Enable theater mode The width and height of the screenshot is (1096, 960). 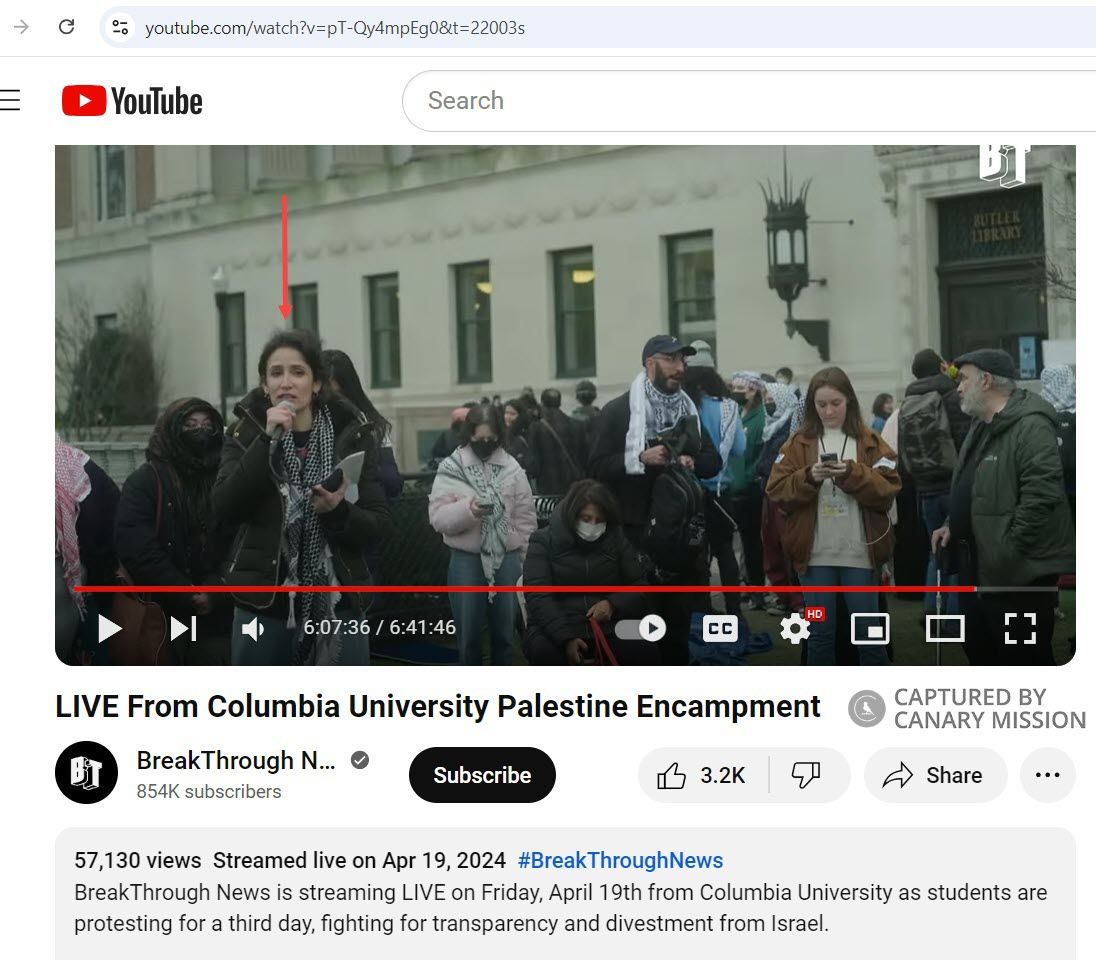pos(945,628)
